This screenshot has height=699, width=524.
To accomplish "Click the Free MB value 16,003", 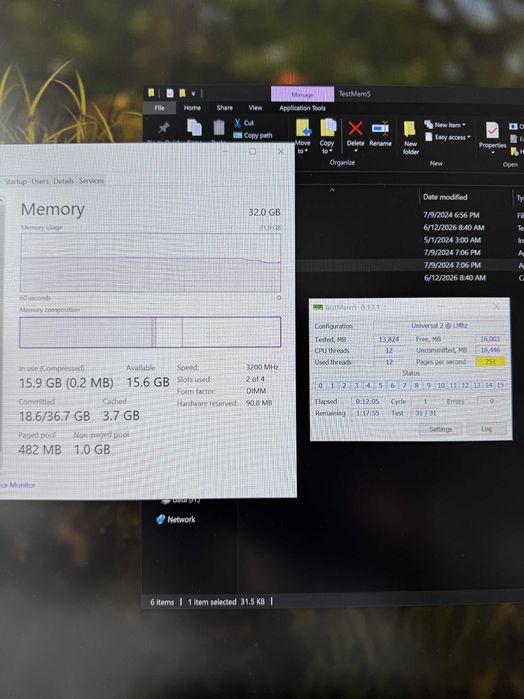I will [490, 339].
